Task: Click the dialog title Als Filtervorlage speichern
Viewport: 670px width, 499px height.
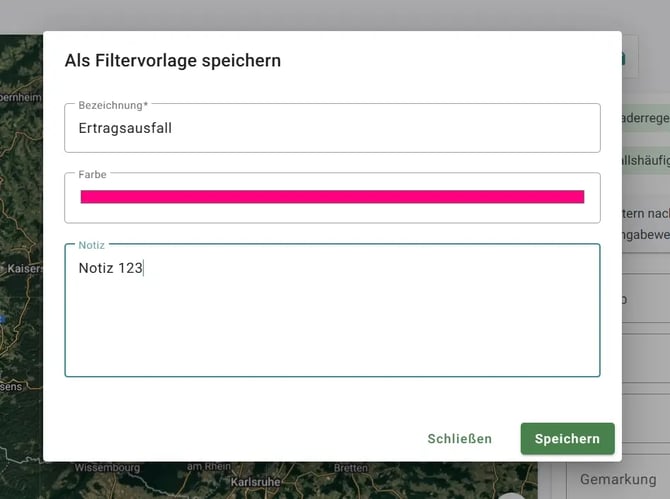Action: [173, 60]
